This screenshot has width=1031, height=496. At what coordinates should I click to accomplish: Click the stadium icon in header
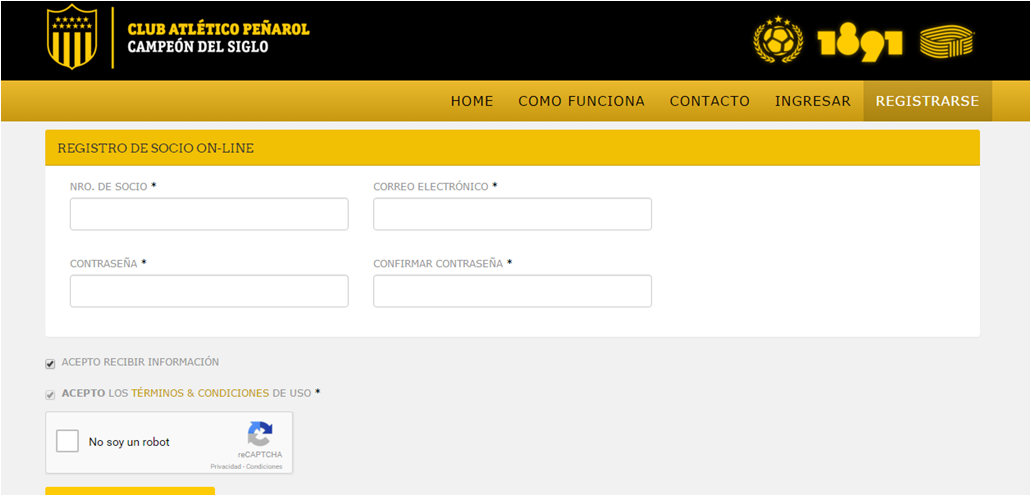(947, 42)
